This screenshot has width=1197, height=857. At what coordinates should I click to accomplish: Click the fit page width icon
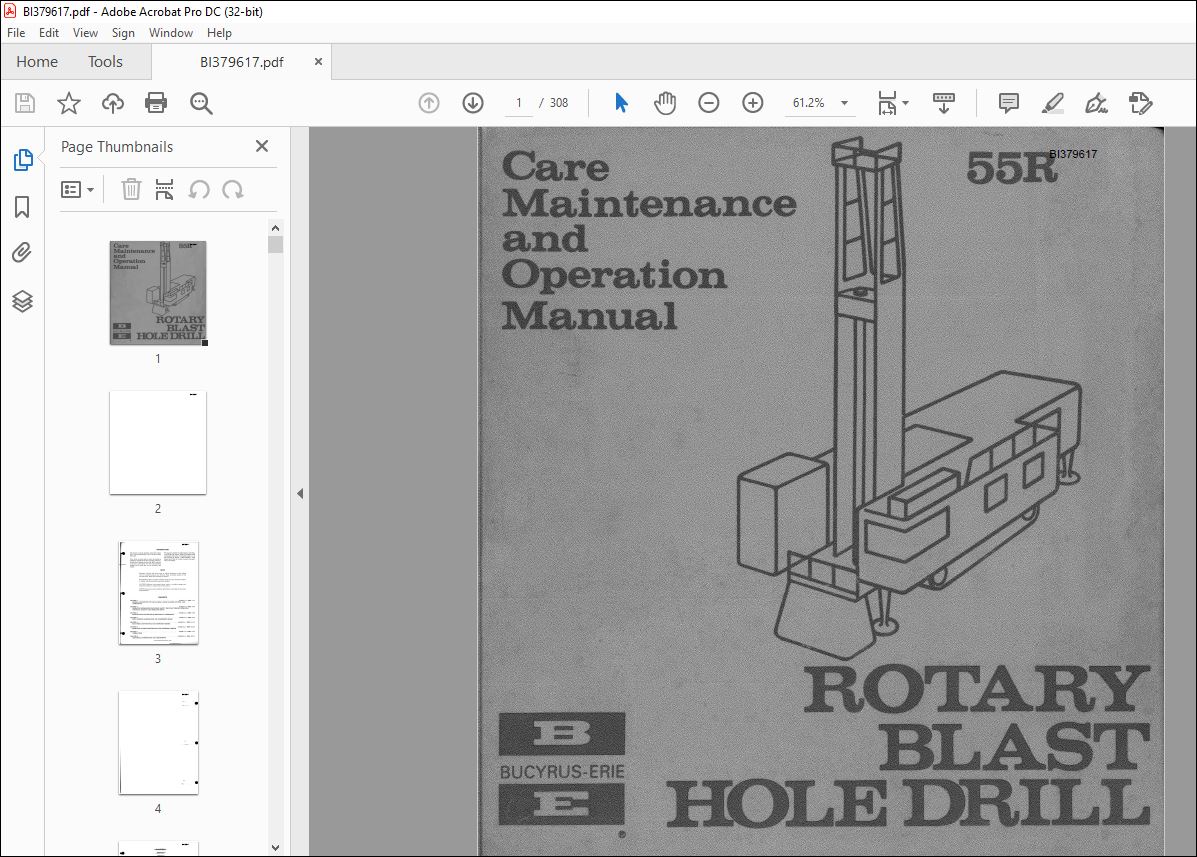coord(887,103)
